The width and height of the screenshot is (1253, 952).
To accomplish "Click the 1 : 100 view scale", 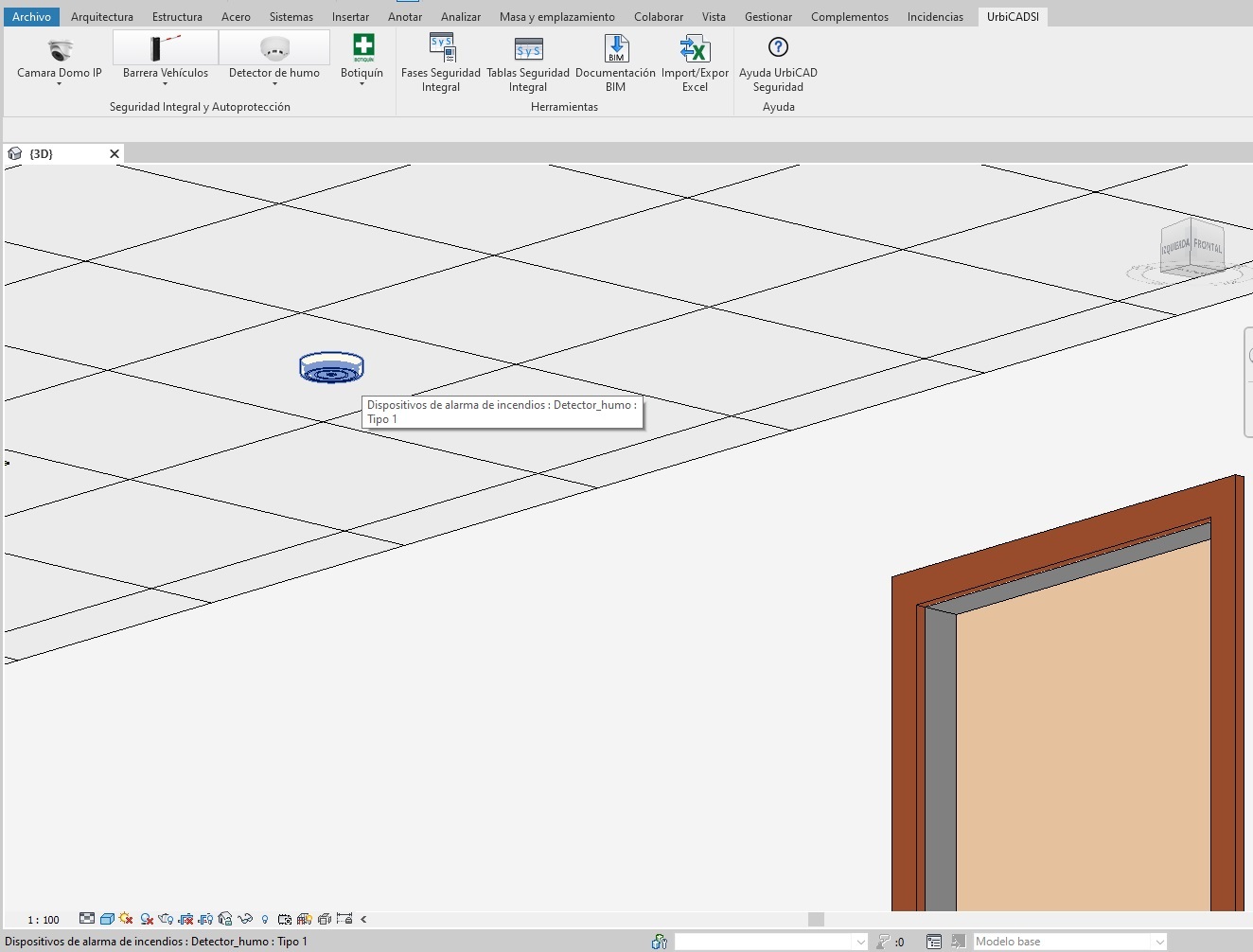I will tap(44, 920).
